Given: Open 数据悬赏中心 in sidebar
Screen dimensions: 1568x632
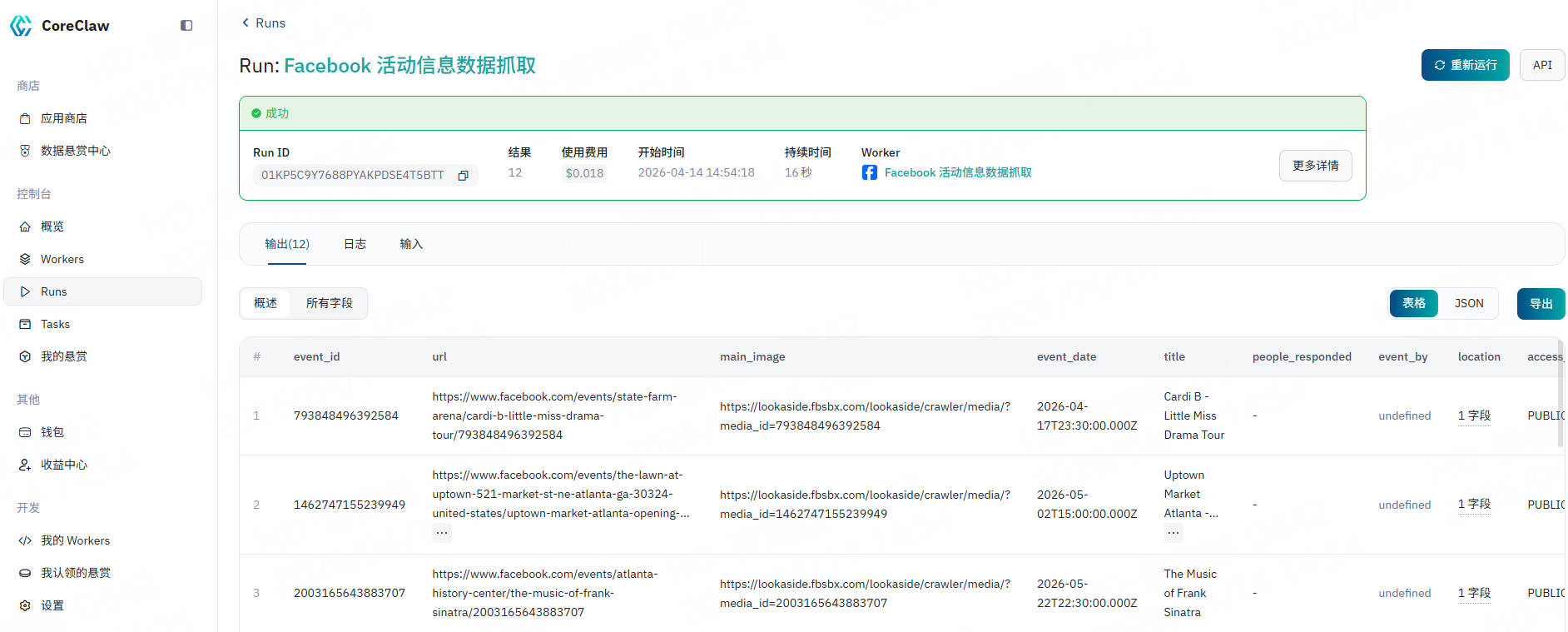Looking at the screenshot, I should coord(75,151).
